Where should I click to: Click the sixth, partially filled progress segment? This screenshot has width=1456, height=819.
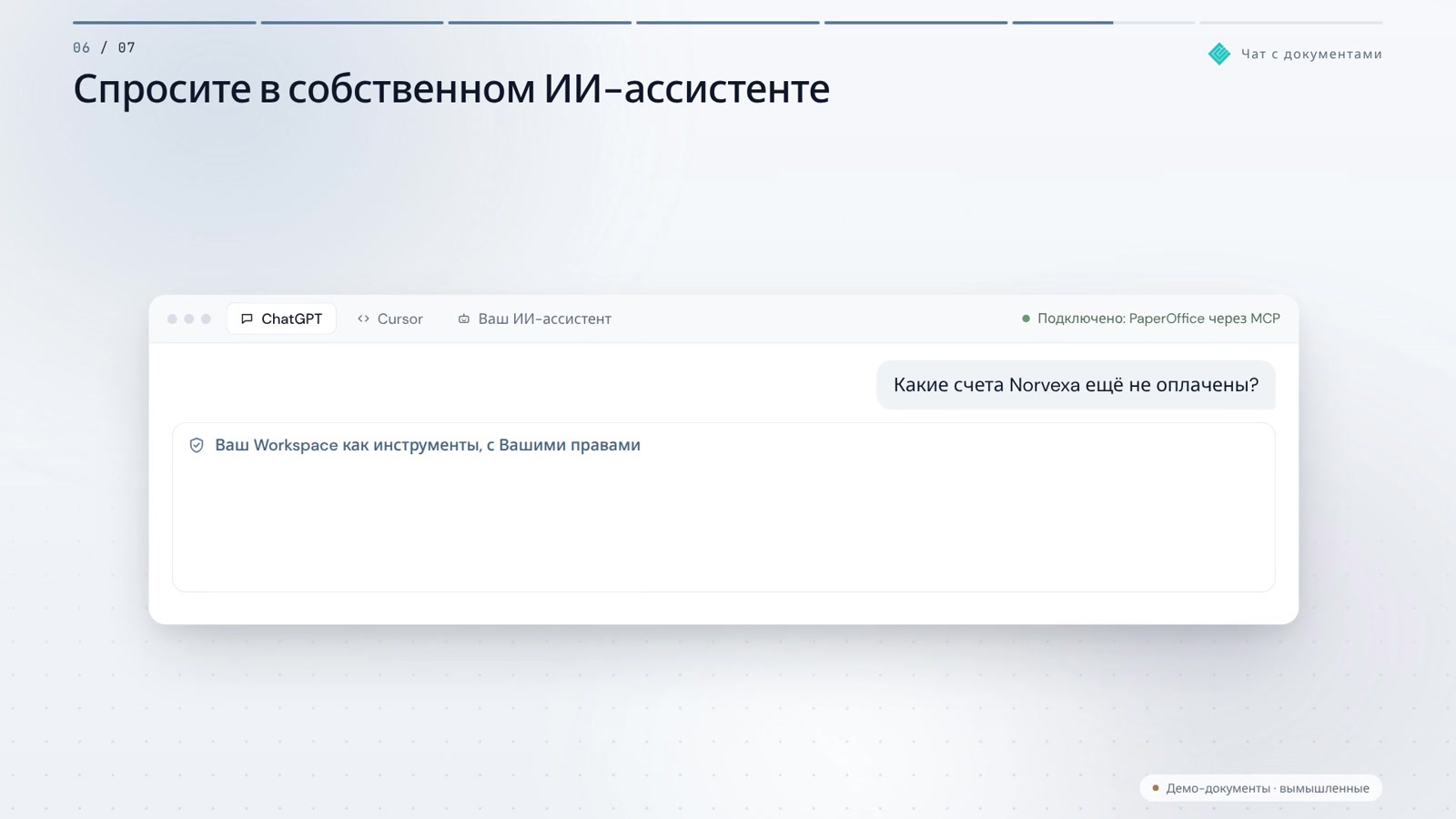pos(1104,22)
